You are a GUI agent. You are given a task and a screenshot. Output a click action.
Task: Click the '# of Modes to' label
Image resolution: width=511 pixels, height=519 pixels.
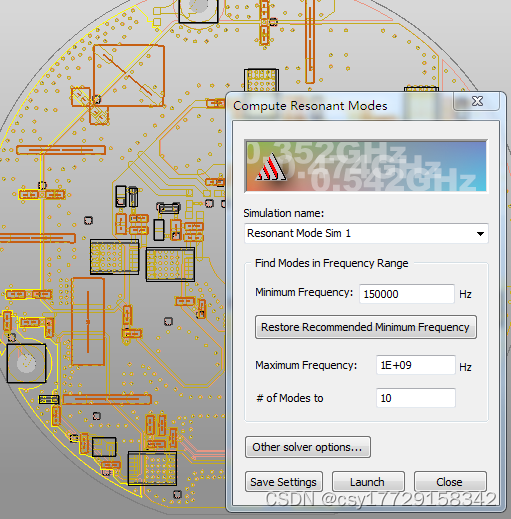(290, 398)
